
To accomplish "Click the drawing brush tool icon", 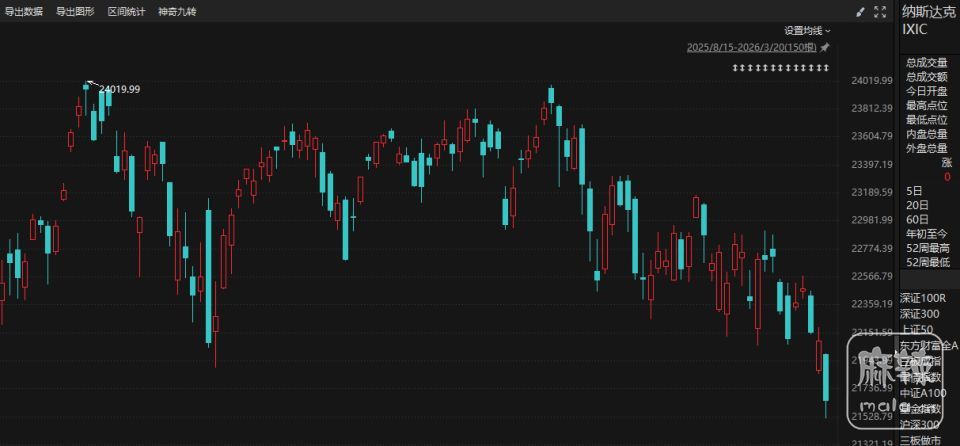I will [860, 12].
